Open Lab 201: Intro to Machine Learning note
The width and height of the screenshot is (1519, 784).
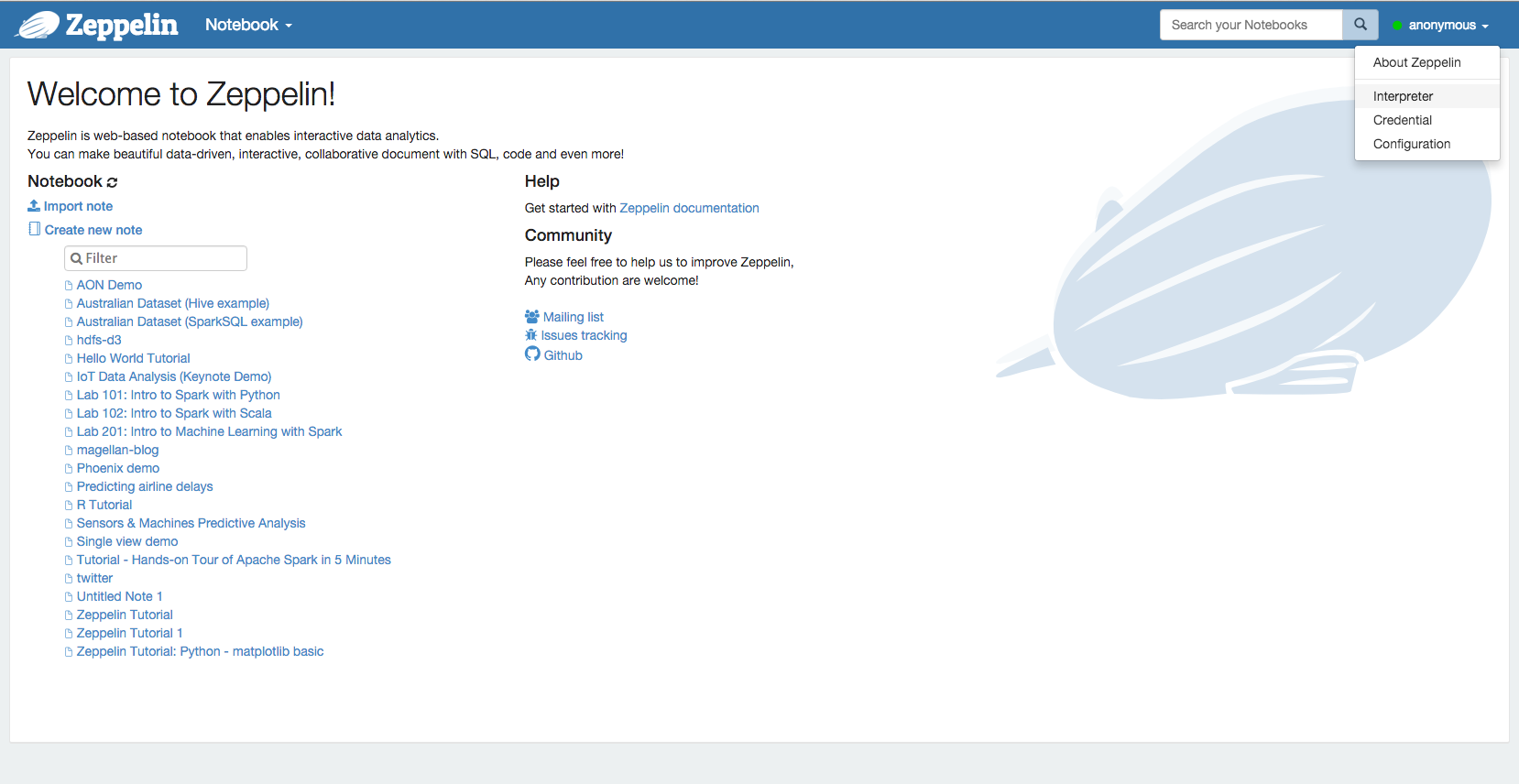pos(209,431)
